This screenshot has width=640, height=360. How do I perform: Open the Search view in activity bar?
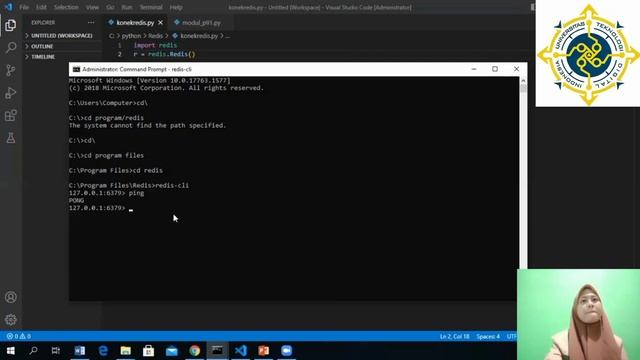click(11, 48)
